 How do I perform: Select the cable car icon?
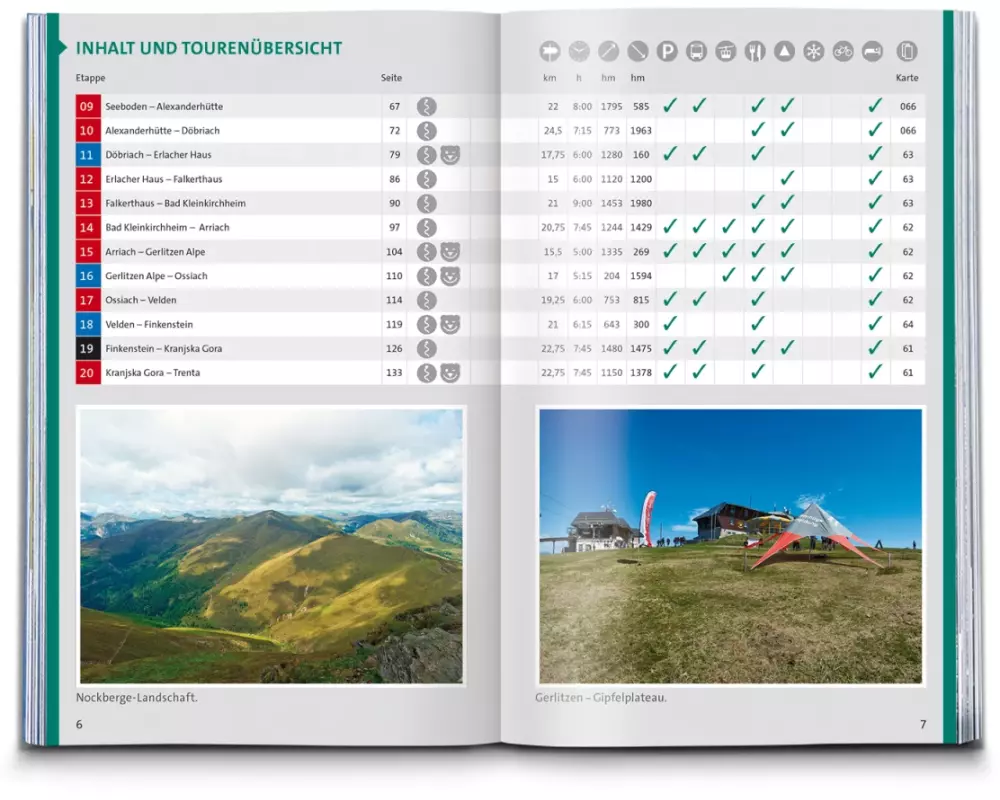726,52
